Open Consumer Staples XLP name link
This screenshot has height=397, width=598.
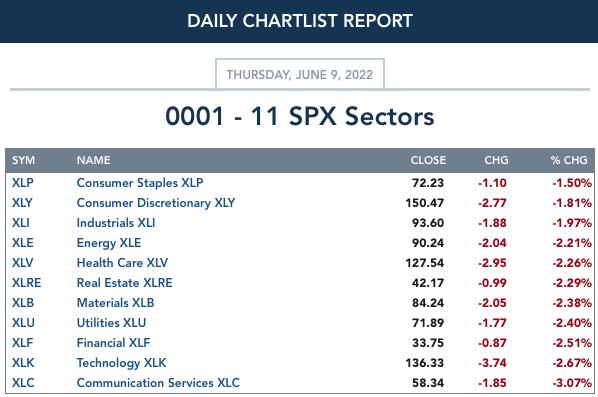point(140,183)
